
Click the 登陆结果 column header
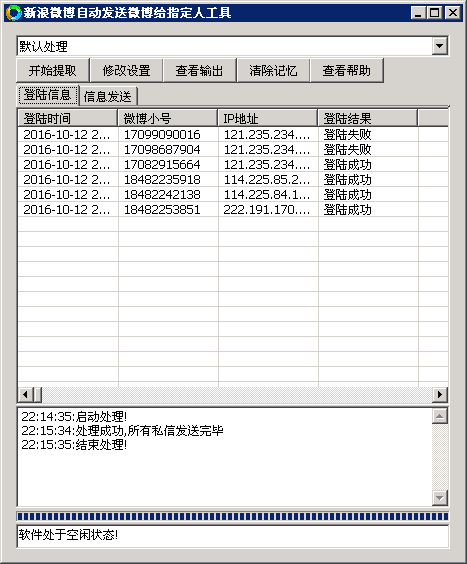pyautogui.click(x=368, y=118)
